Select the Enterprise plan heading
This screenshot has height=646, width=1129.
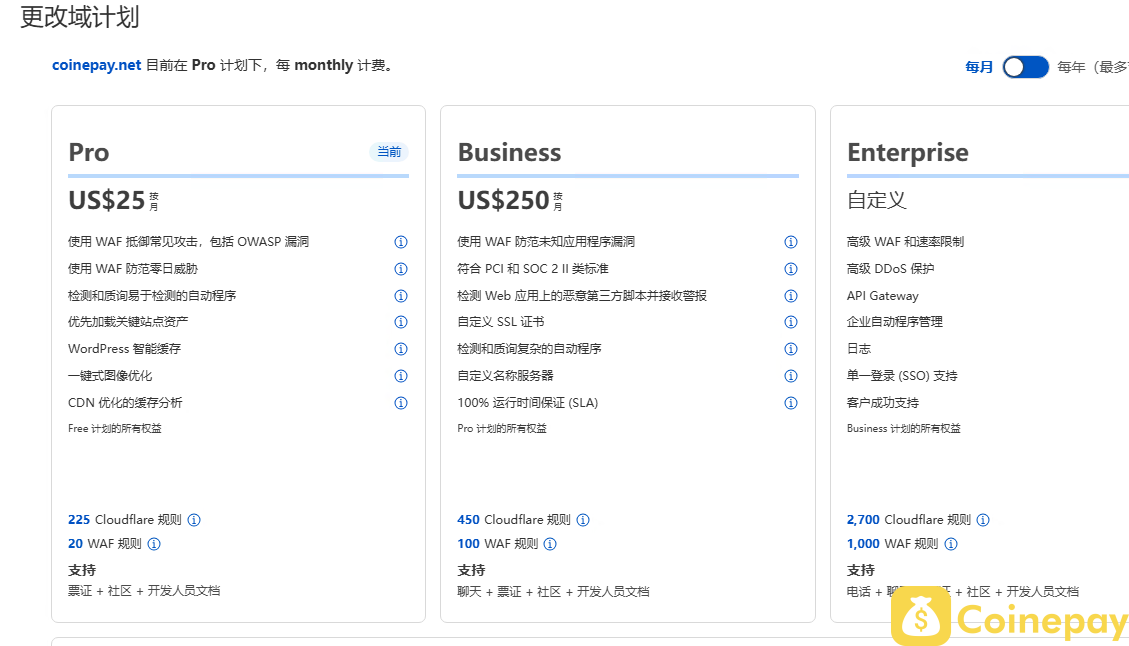907,153
